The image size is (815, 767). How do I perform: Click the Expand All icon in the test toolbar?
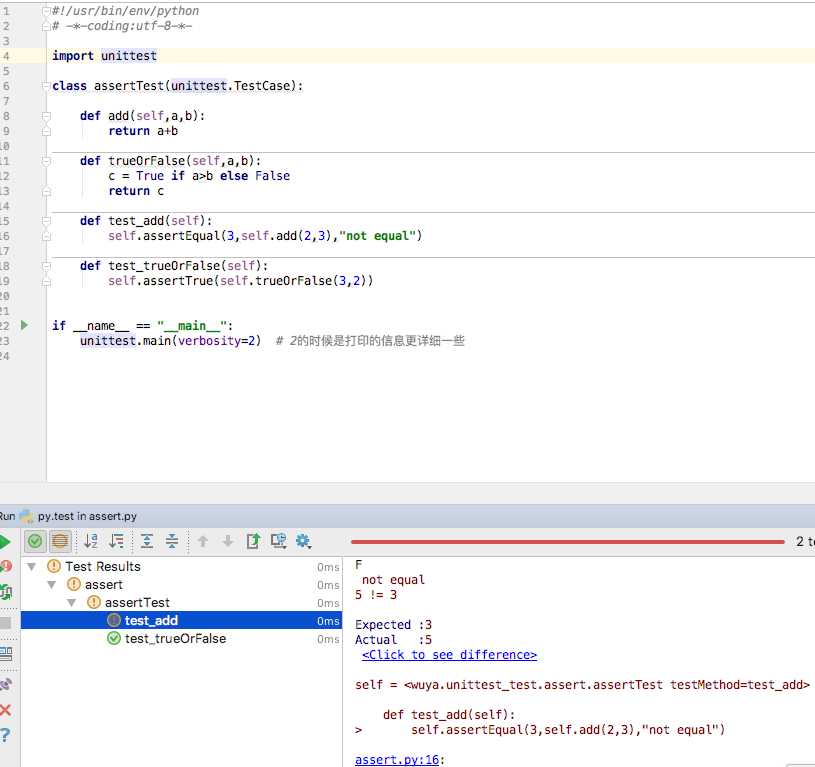[x=147, y=541]
